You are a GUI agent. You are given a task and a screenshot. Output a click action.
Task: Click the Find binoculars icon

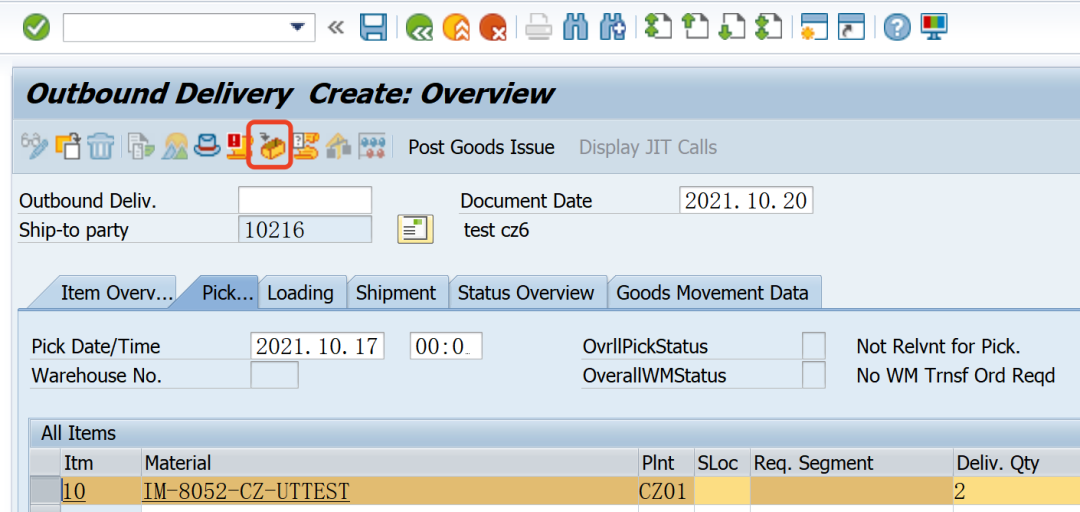[x=574, y=28]
